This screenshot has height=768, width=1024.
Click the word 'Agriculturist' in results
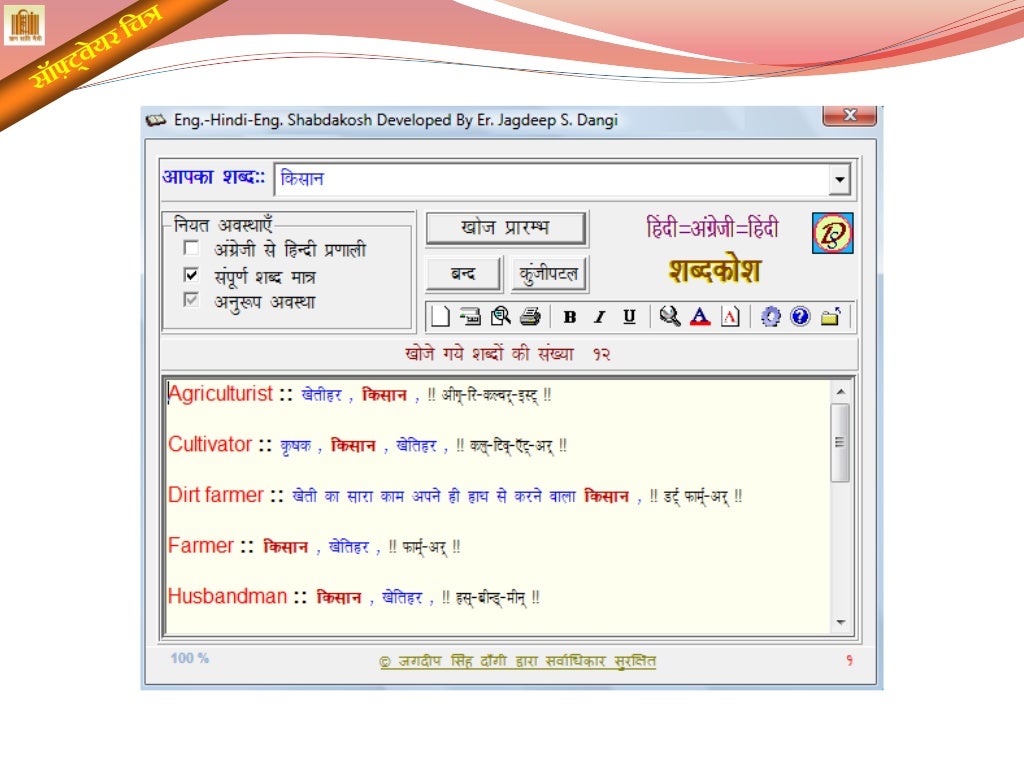pyautogui.click(x=221, y=394)
